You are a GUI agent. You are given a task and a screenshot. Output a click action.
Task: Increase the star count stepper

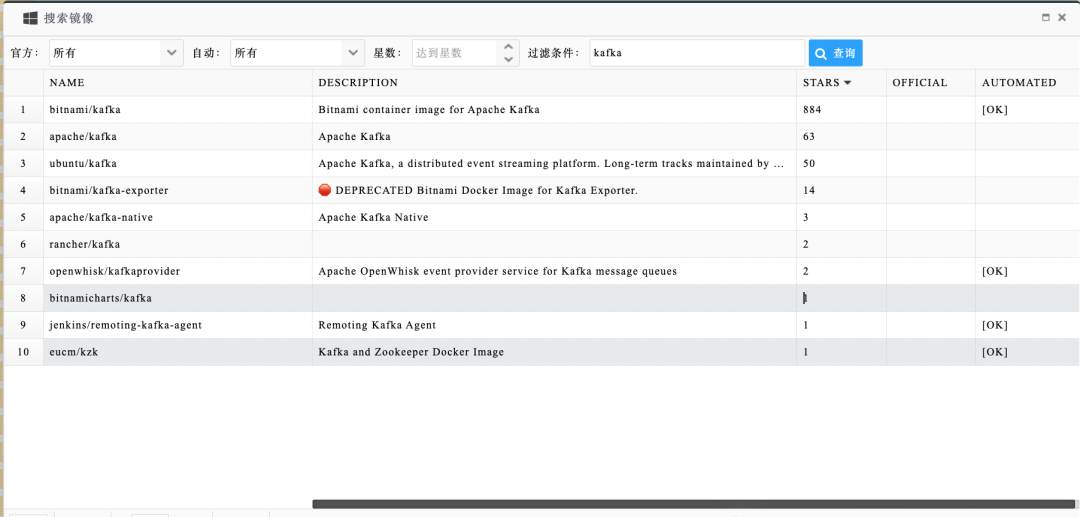coord(508,46)
